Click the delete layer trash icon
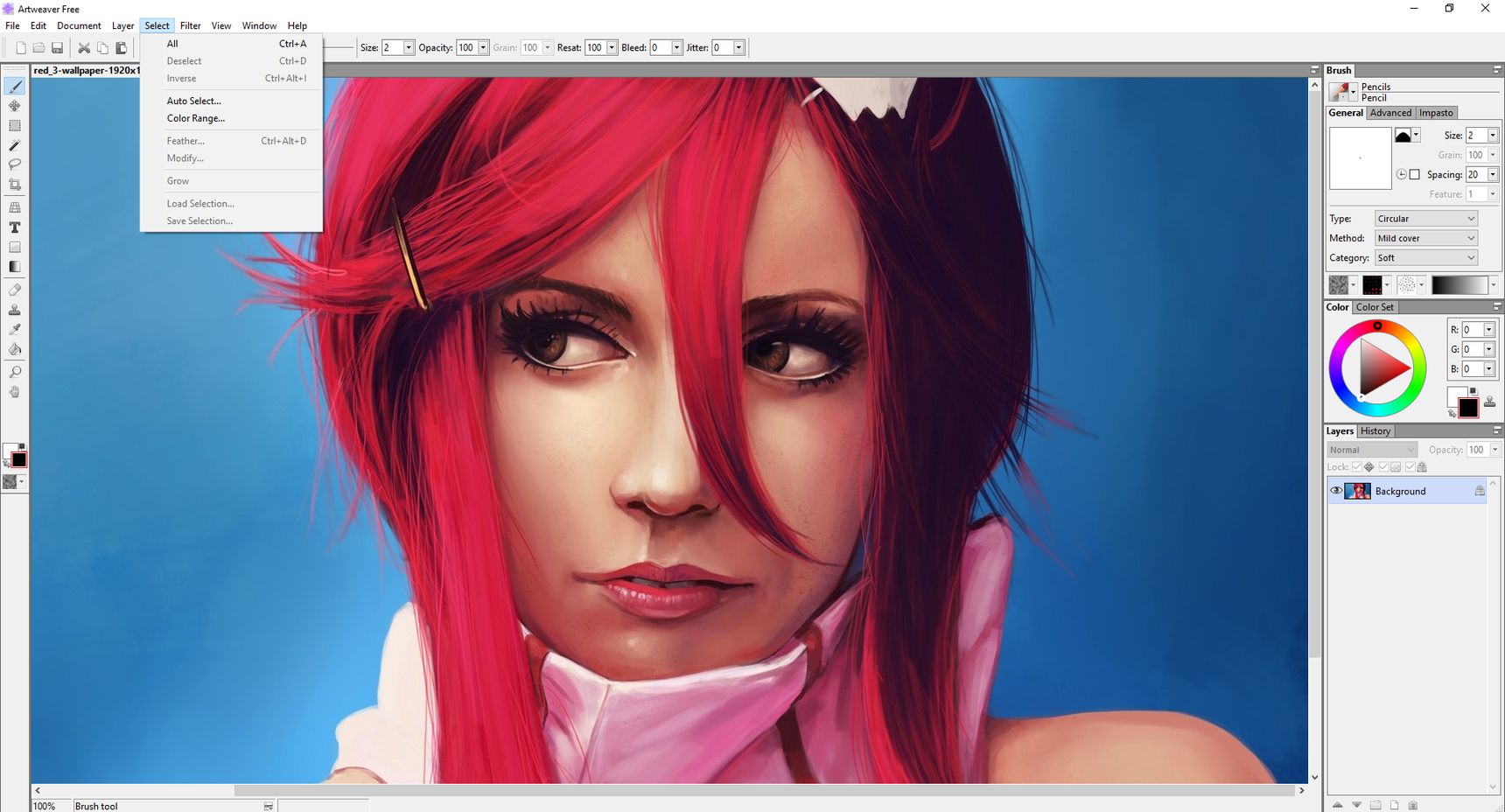The image size is (1505, 812). (x=1412, y=805)
